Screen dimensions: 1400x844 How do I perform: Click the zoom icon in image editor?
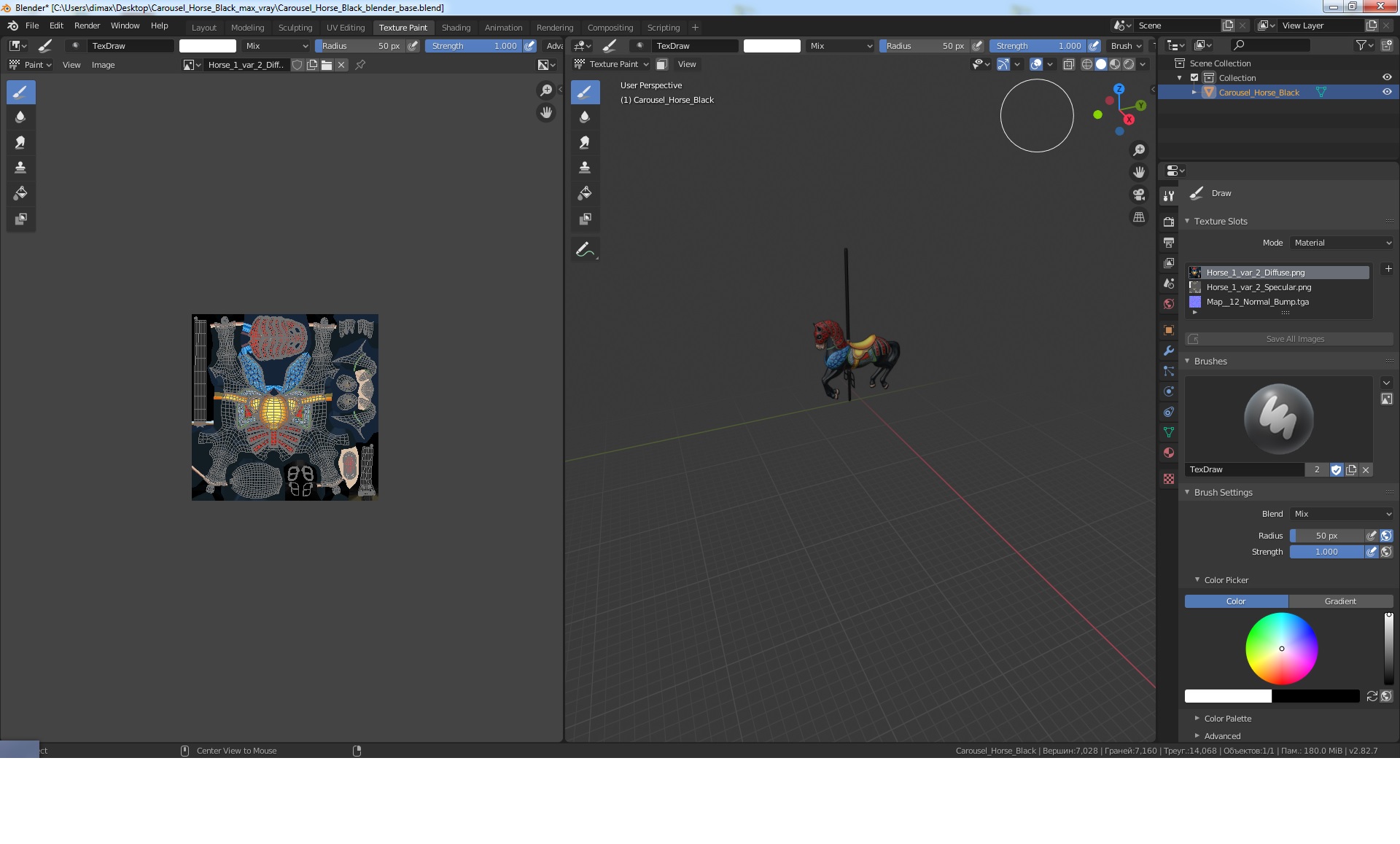tap(545, 90)
